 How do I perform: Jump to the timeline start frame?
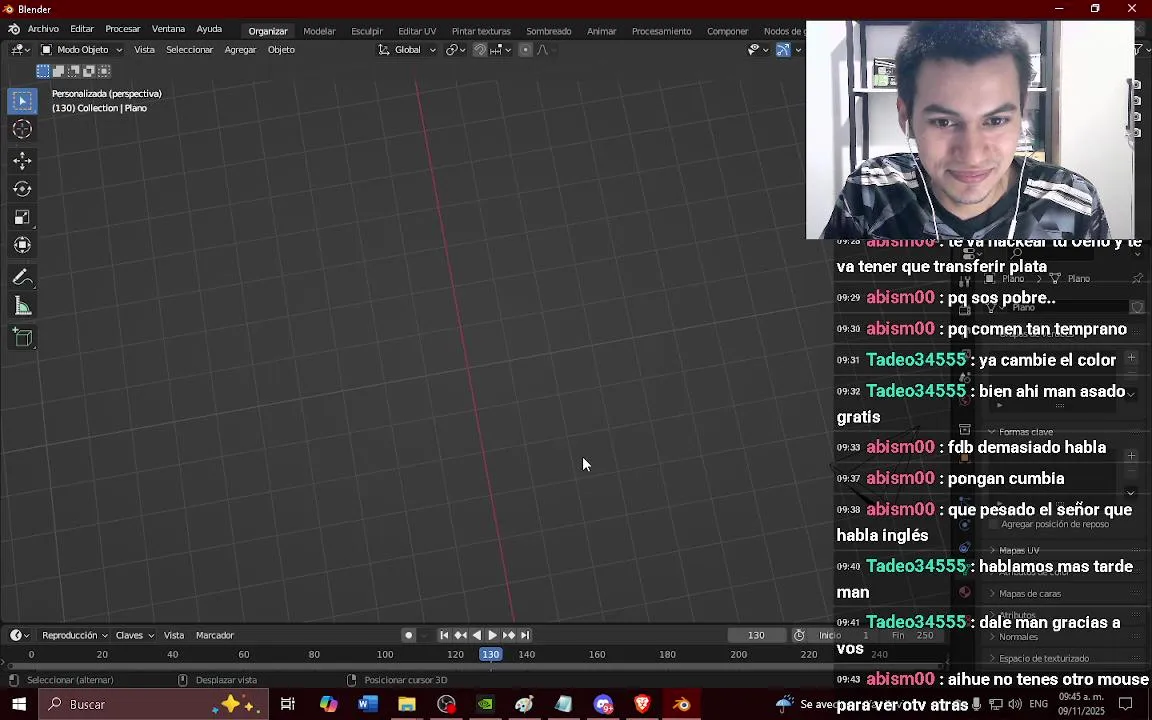444,636
